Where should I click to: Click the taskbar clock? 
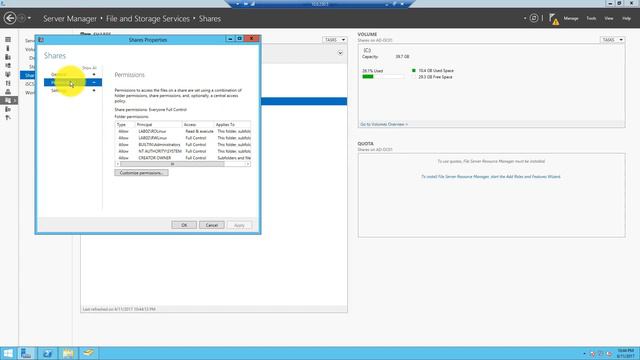[x=626, y=353]
